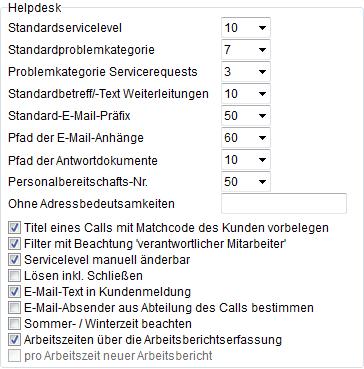Expand Pfad der E-Mail-Anhänge dropdown
Screen dimensions: 364x369
246,137
